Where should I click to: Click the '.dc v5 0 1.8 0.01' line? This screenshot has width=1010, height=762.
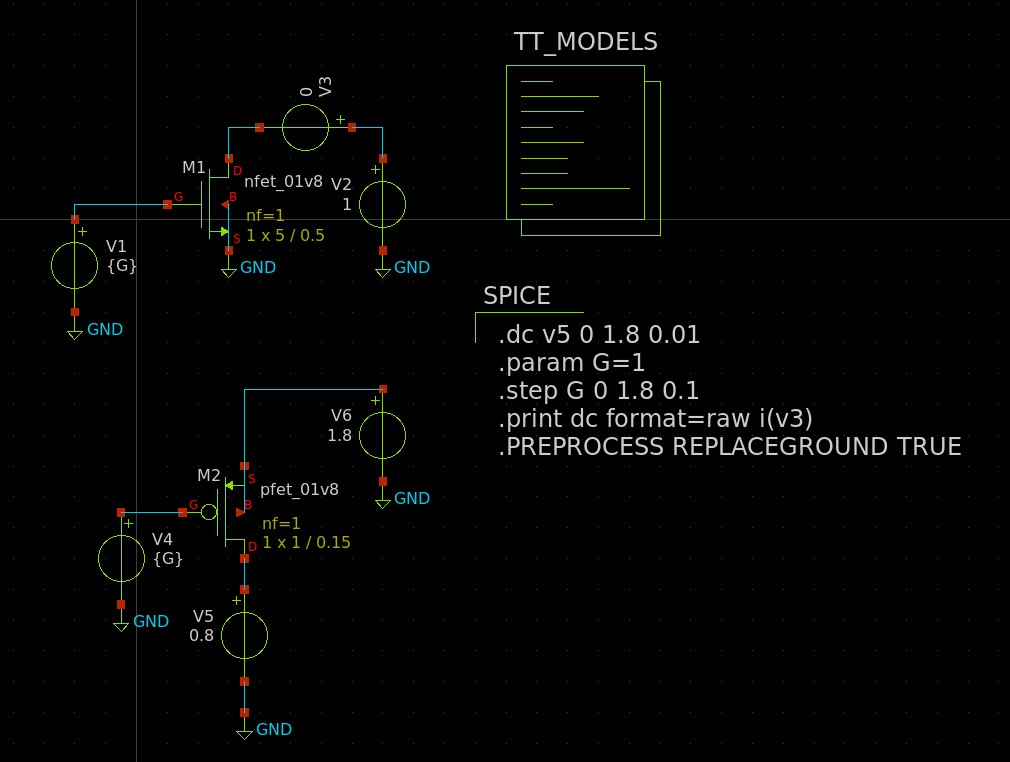pyautogui.click(x=598, y=335)
